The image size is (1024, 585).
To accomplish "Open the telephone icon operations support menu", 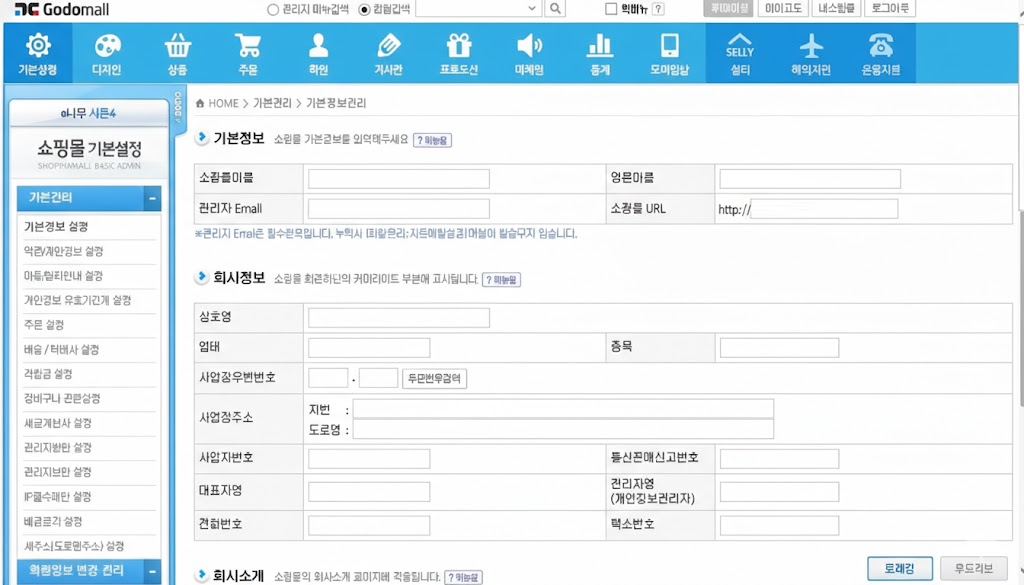I will (x=880, y=54).
